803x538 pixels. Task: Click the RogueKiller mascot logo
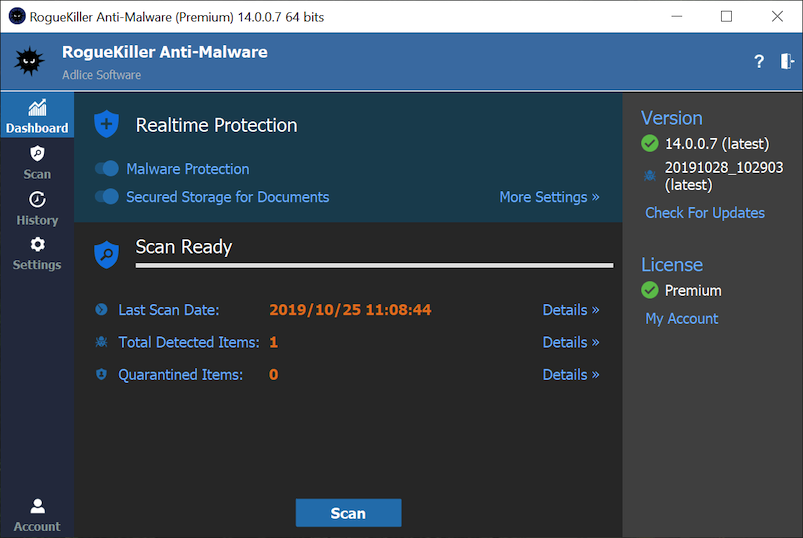coord(29,62)
